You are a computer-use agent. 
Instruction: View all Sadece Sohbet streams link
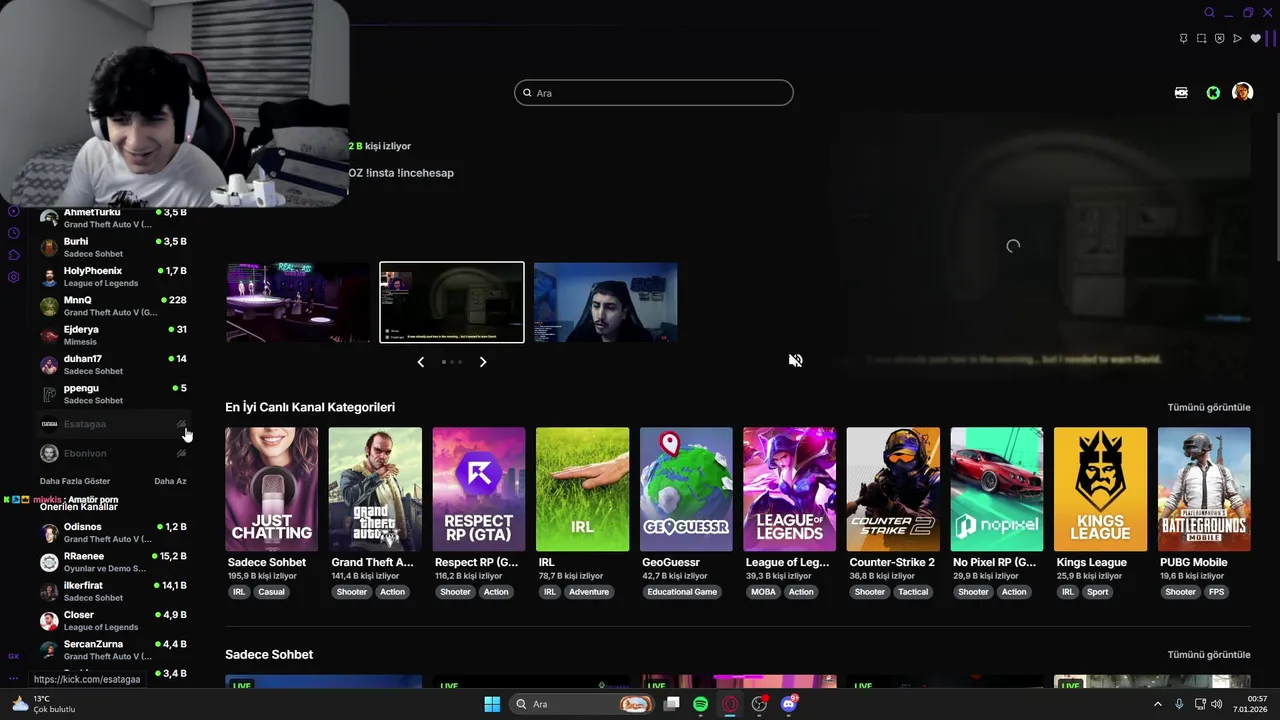pyautogui.click(x=1209, y=655)
